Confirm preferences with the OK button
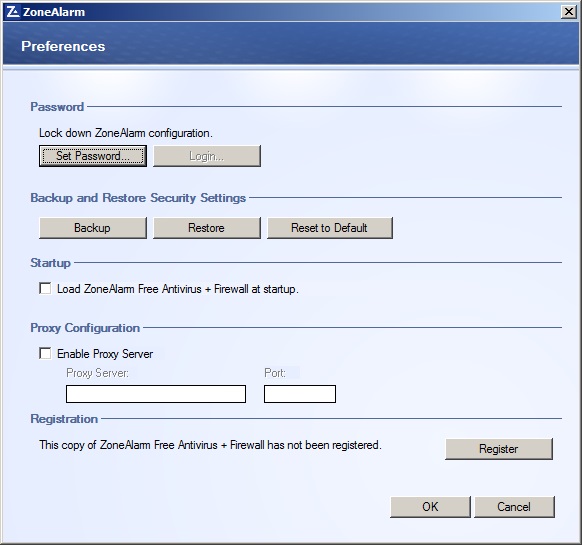 [430, 507]
